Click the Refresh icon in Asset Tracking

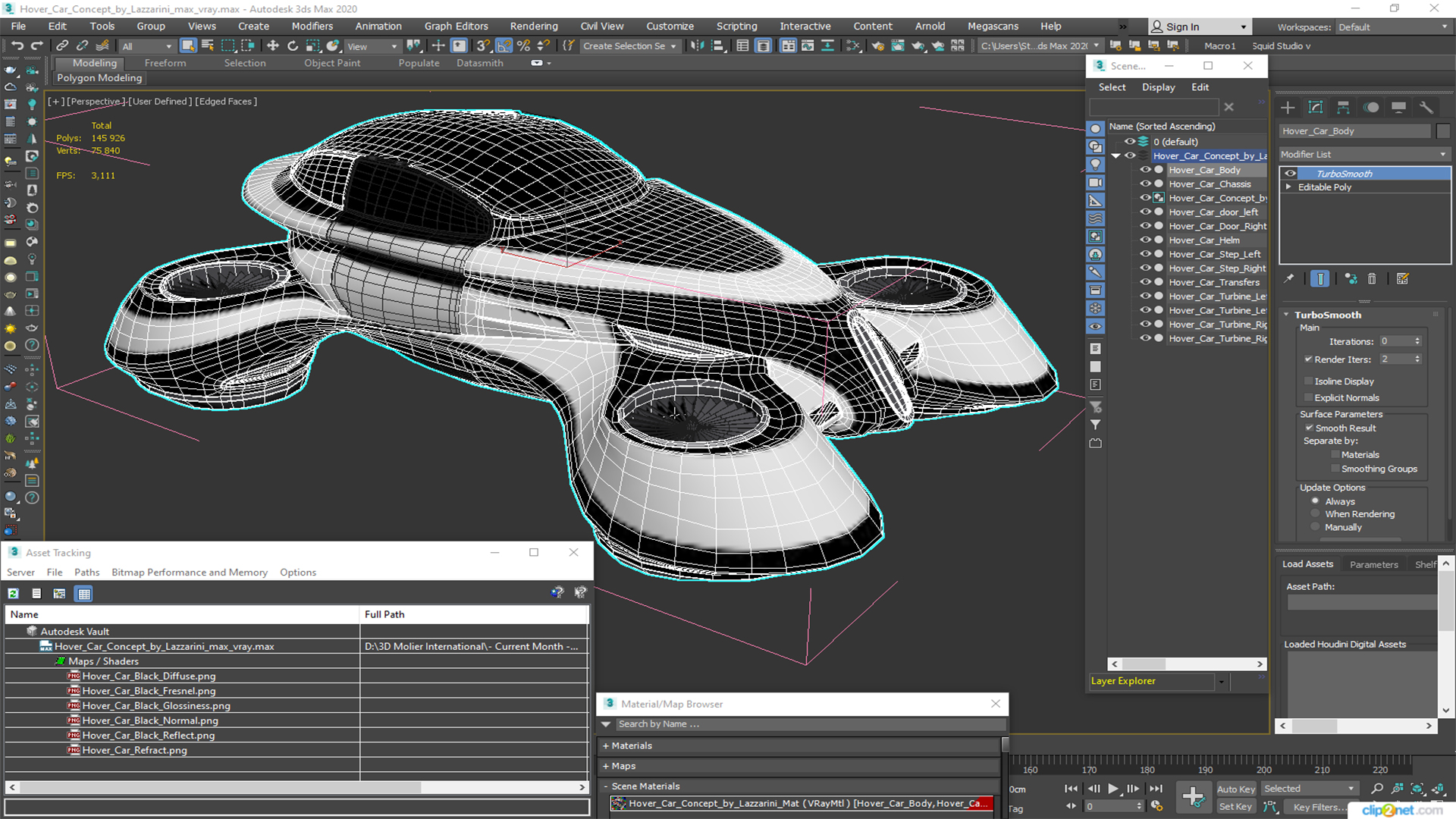(x=13, y=594)
